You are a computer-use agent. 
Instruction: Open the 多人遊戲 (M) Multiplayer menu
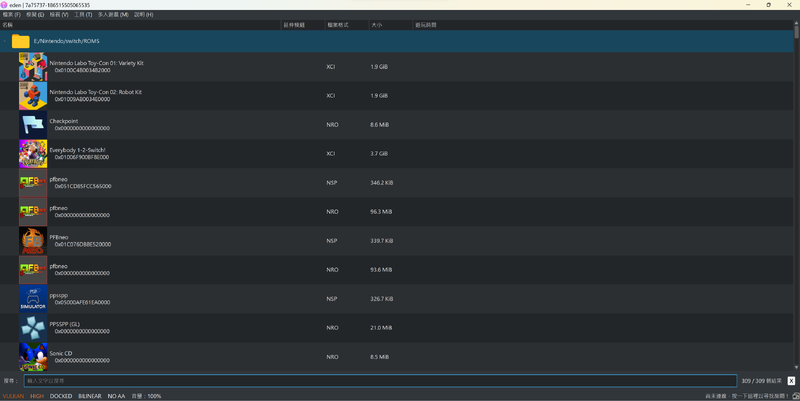tap(113, 15)
